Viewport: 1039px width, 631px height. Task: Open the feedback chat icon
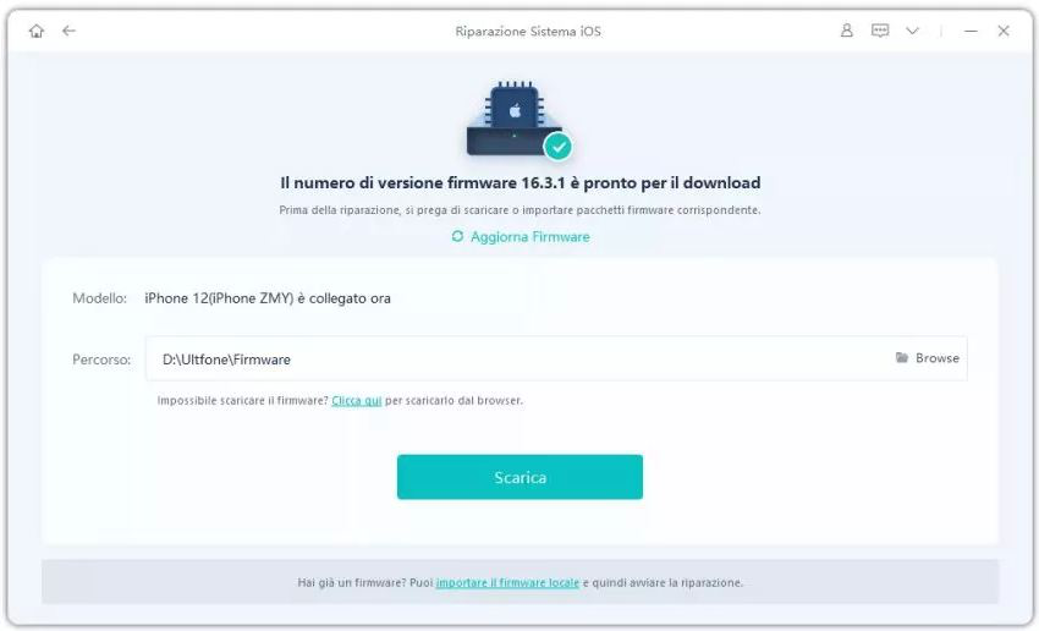(879, 30)
